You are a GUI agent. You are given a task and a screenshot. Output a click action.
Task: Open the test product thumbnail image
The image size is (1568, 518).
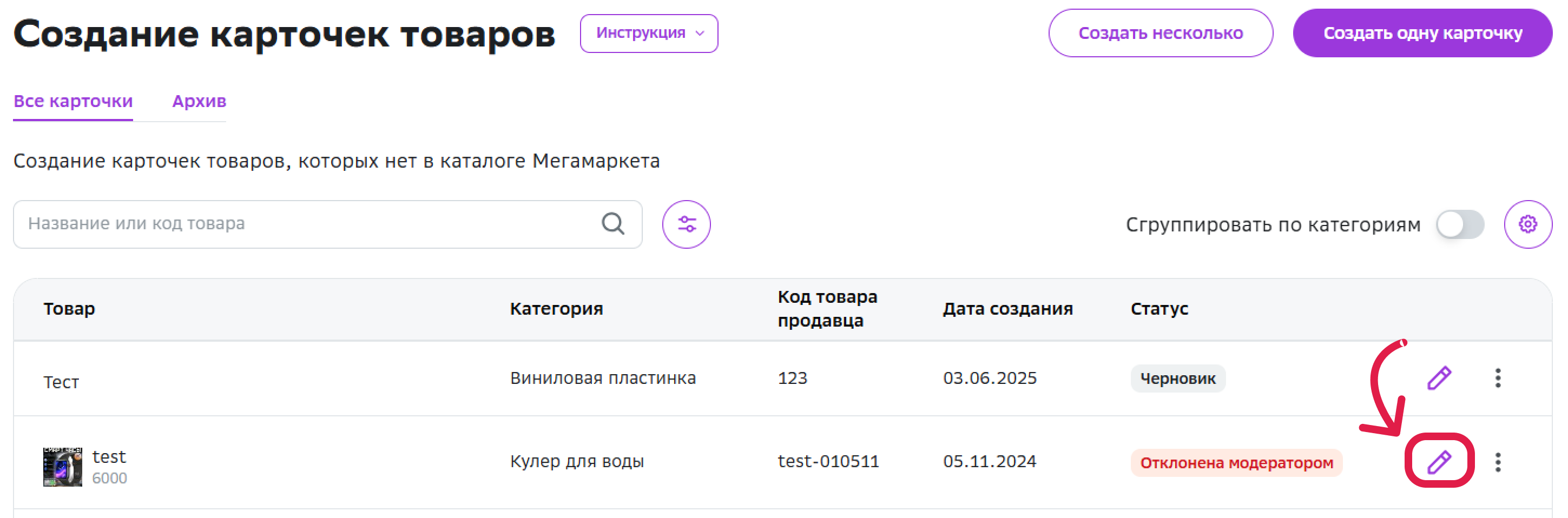point(63,466)
